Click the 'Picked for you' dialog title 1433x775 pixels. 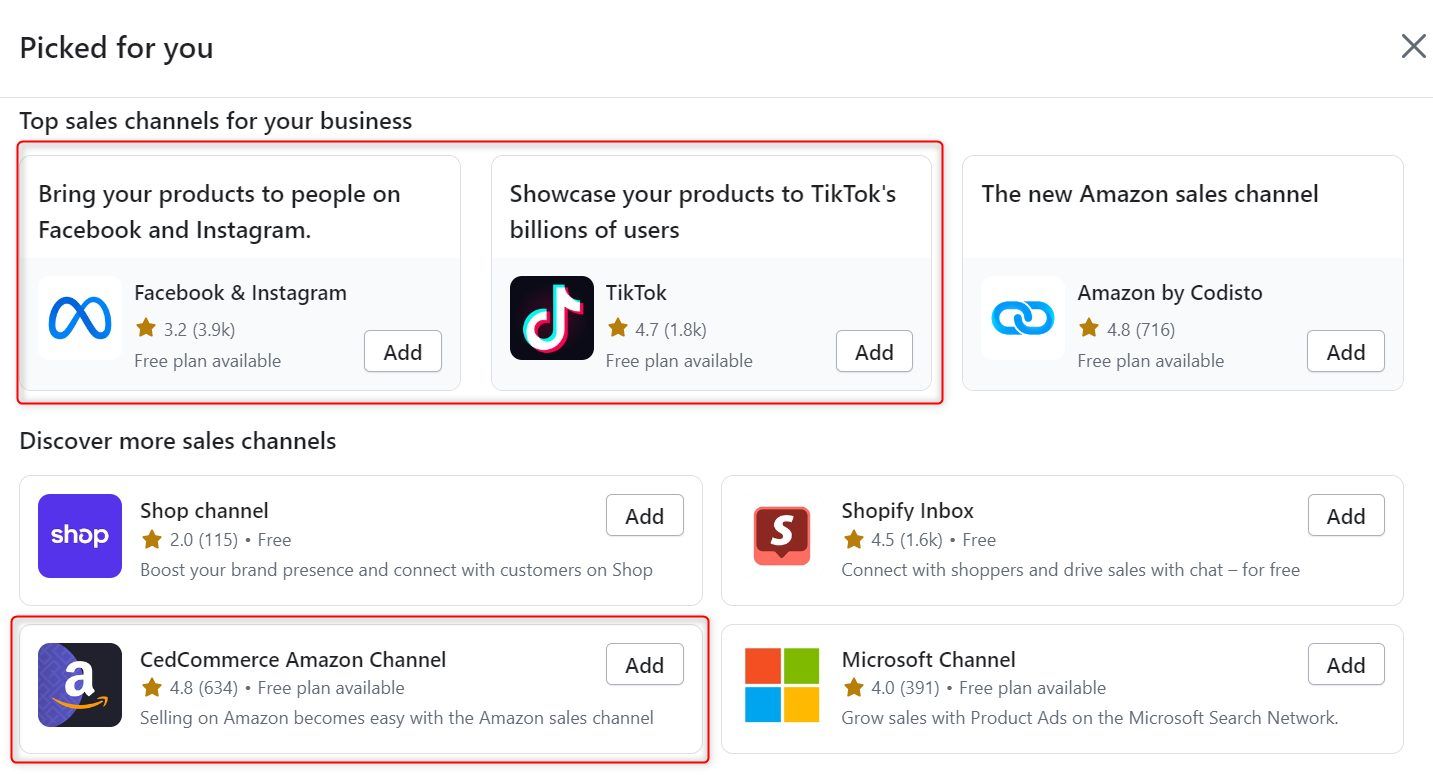[x=116, y=48]
